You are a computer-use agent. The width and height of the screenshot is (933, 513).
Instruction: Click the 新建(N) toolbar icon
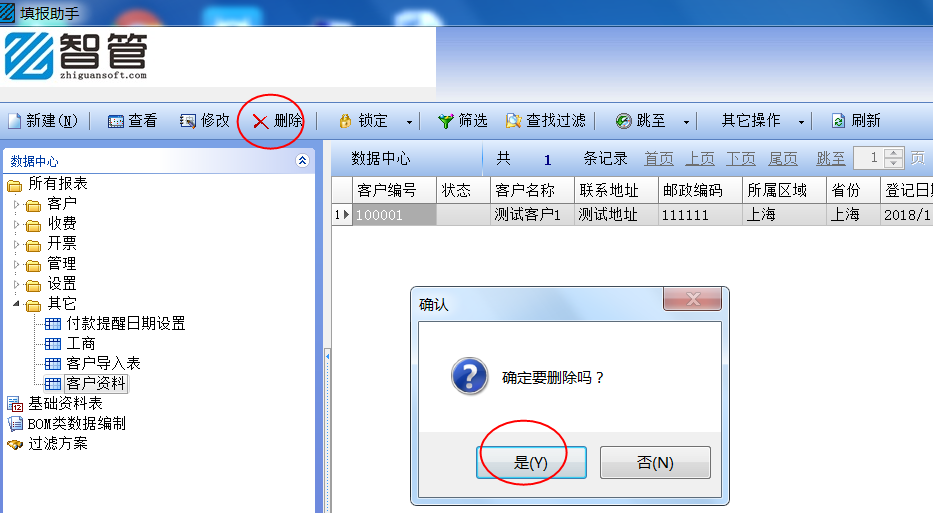click(x=14, y=121)
